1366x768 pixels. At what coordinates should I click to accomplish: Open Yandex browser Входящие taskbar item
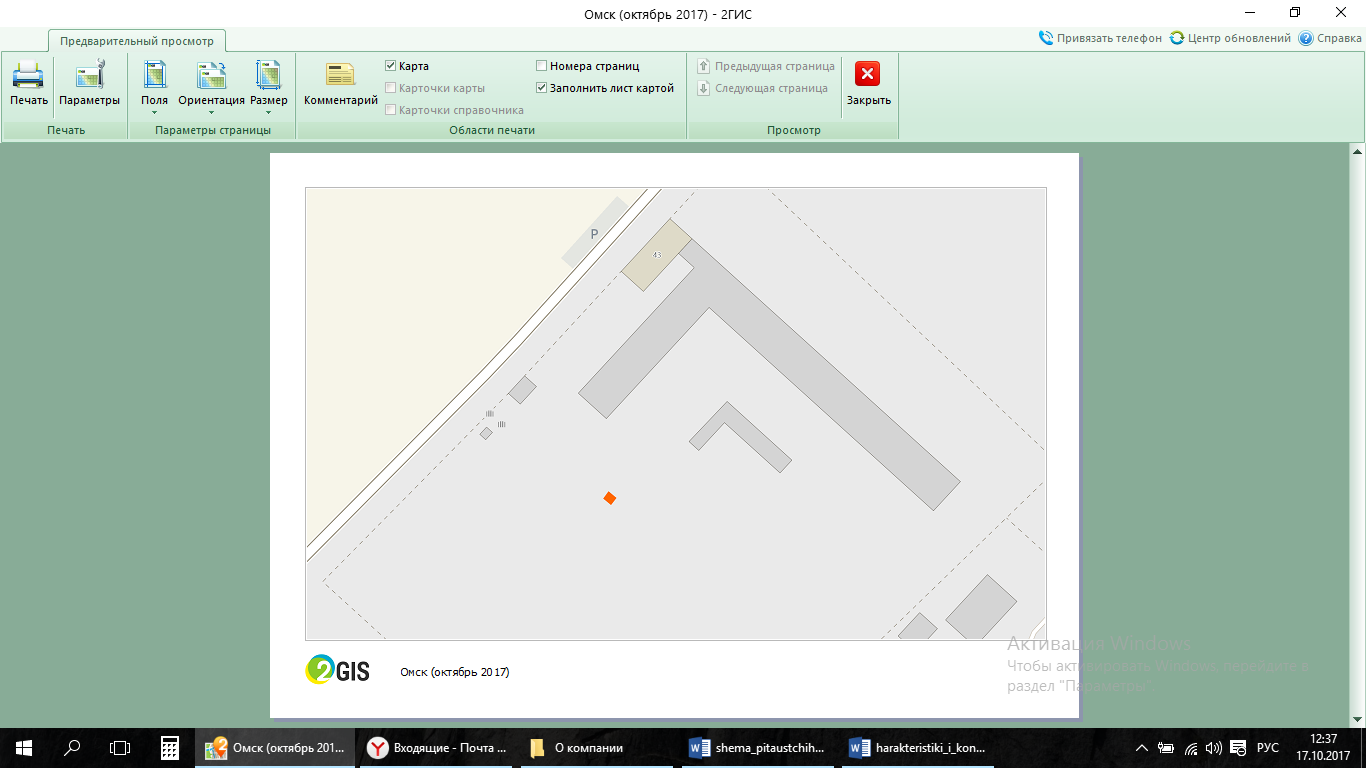[437, 747]
